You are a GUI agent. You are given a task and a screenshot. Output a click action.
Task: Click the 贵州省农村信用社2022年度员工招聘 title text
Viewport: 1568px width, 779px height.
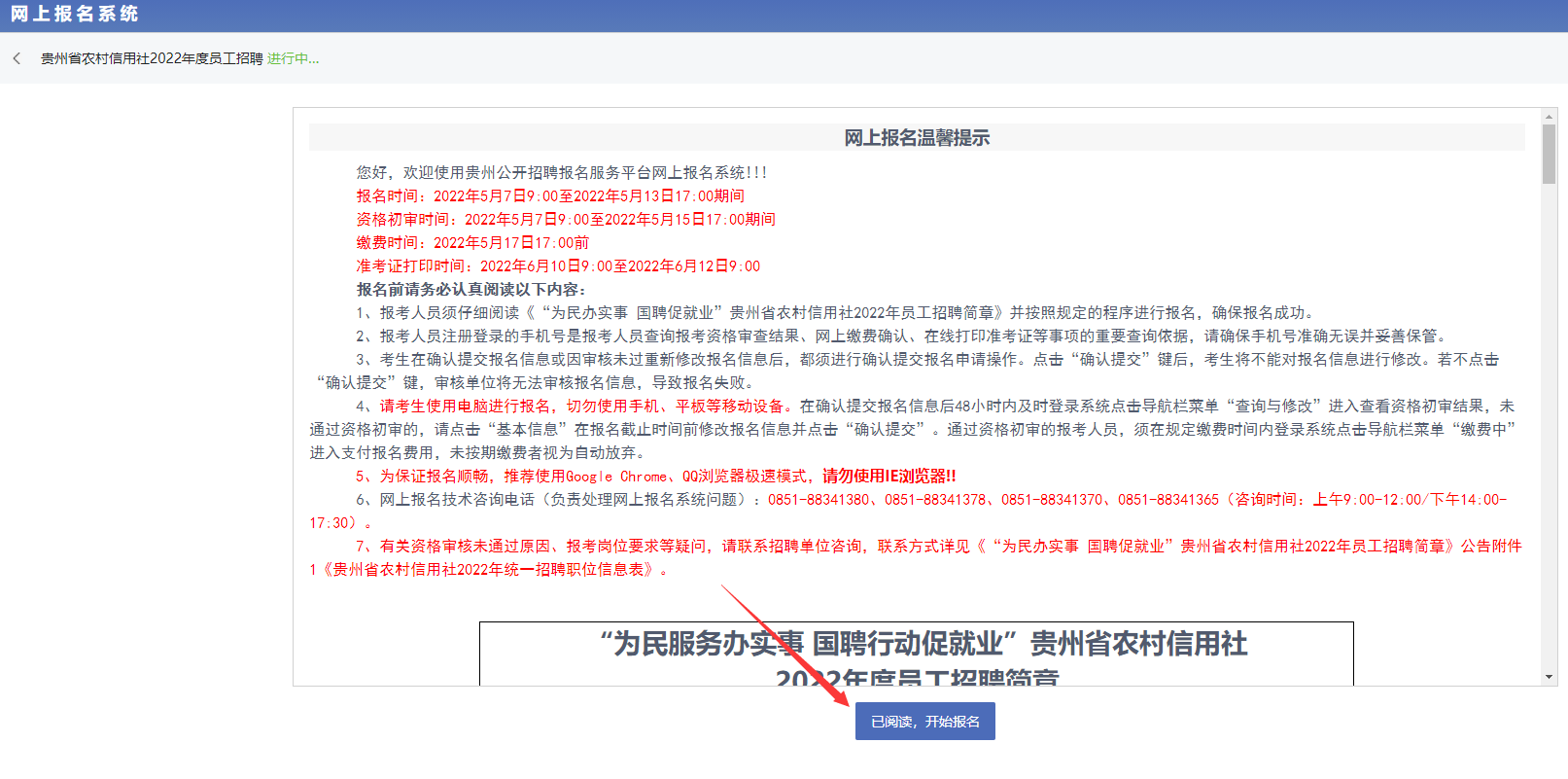tap(152, 58)
